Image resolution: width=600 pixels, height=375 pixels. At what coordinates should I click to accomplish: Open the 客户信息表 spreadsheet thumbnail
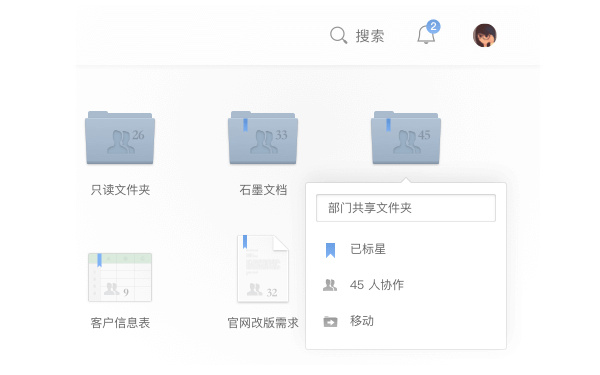tap(120, 277)
